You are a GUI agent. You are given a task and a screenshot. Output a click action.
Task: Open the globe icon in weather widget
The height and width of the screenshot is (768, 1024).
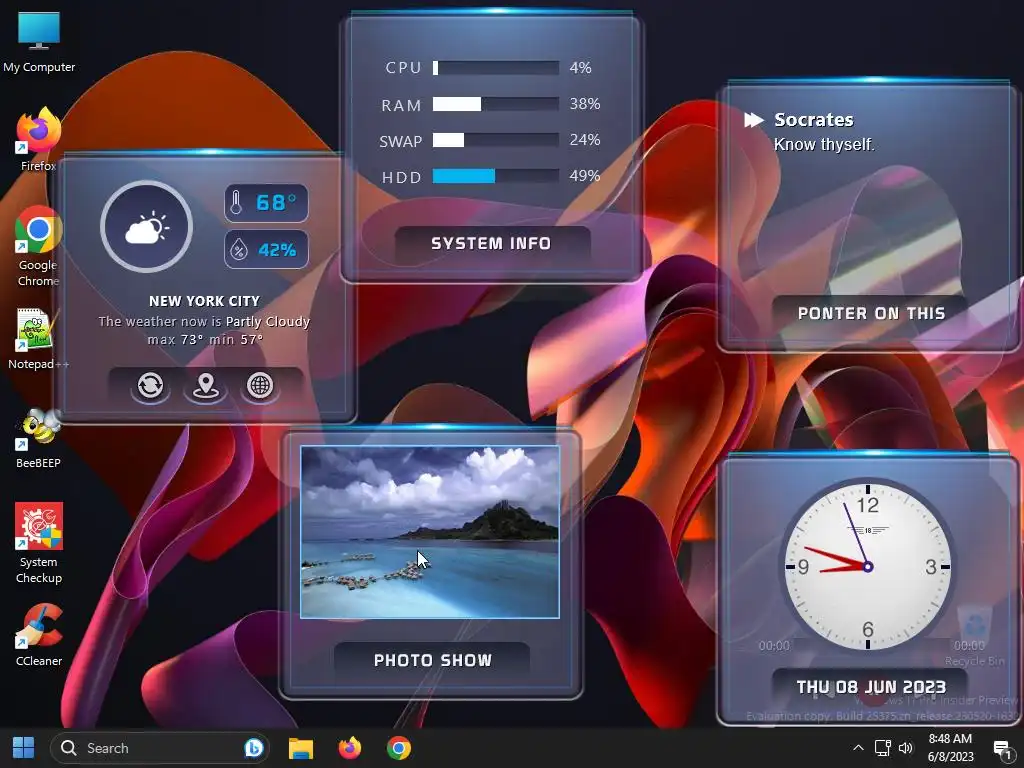tap(260, 385)
